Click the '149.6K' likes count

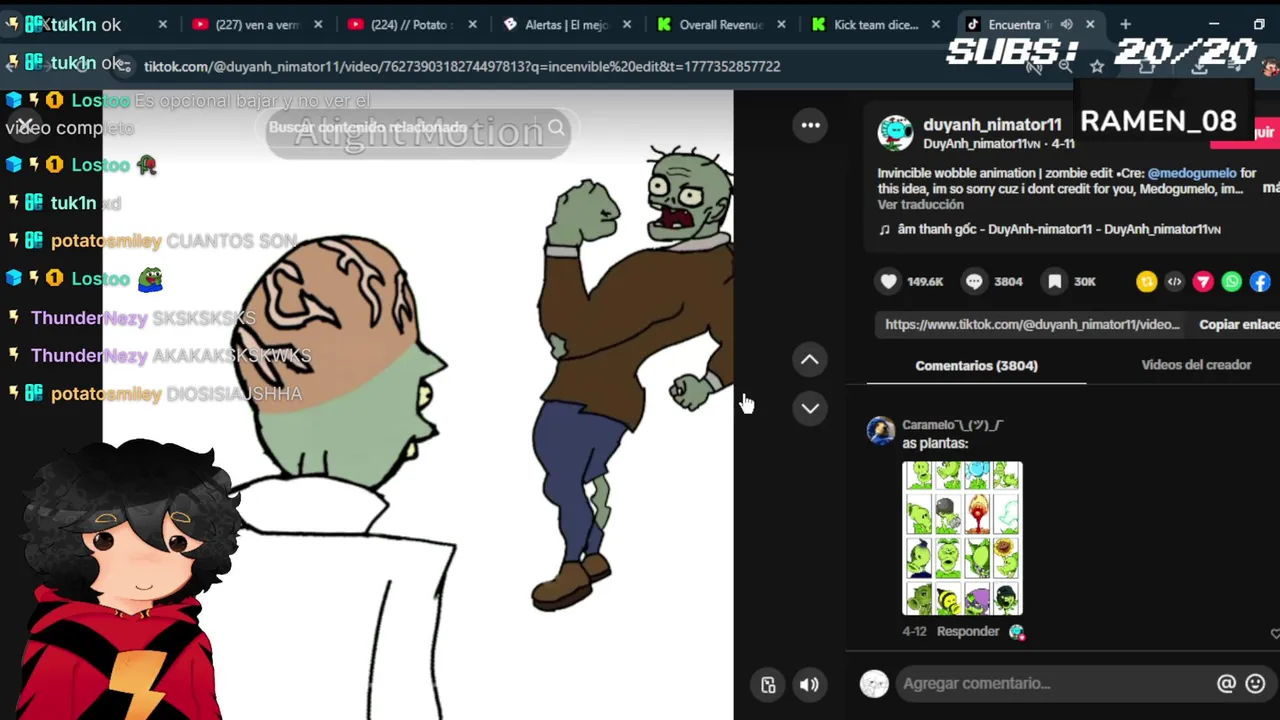click(x=925, y=282)
